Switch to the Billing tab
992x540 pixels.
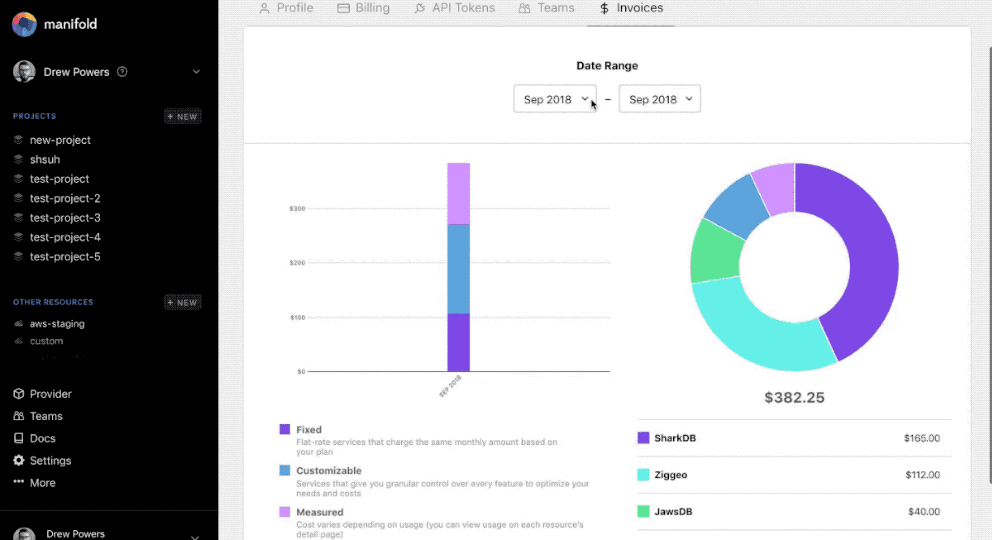click(363, 8)
